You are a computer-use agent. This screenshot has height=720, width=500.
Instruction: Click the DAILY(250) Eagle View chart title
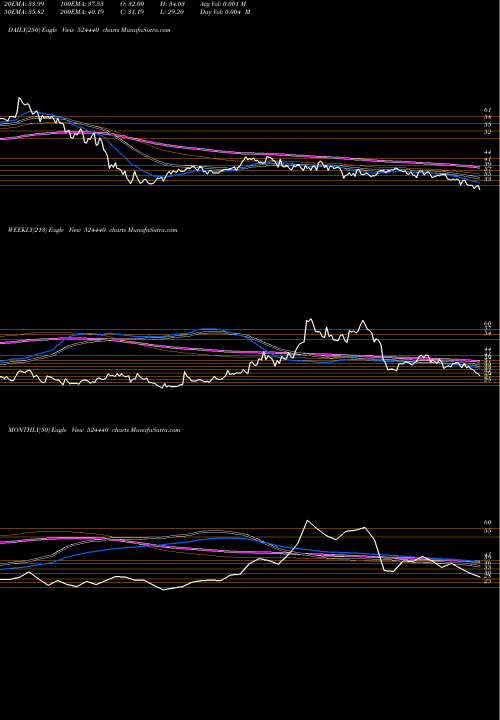click(x=90, y=30)
